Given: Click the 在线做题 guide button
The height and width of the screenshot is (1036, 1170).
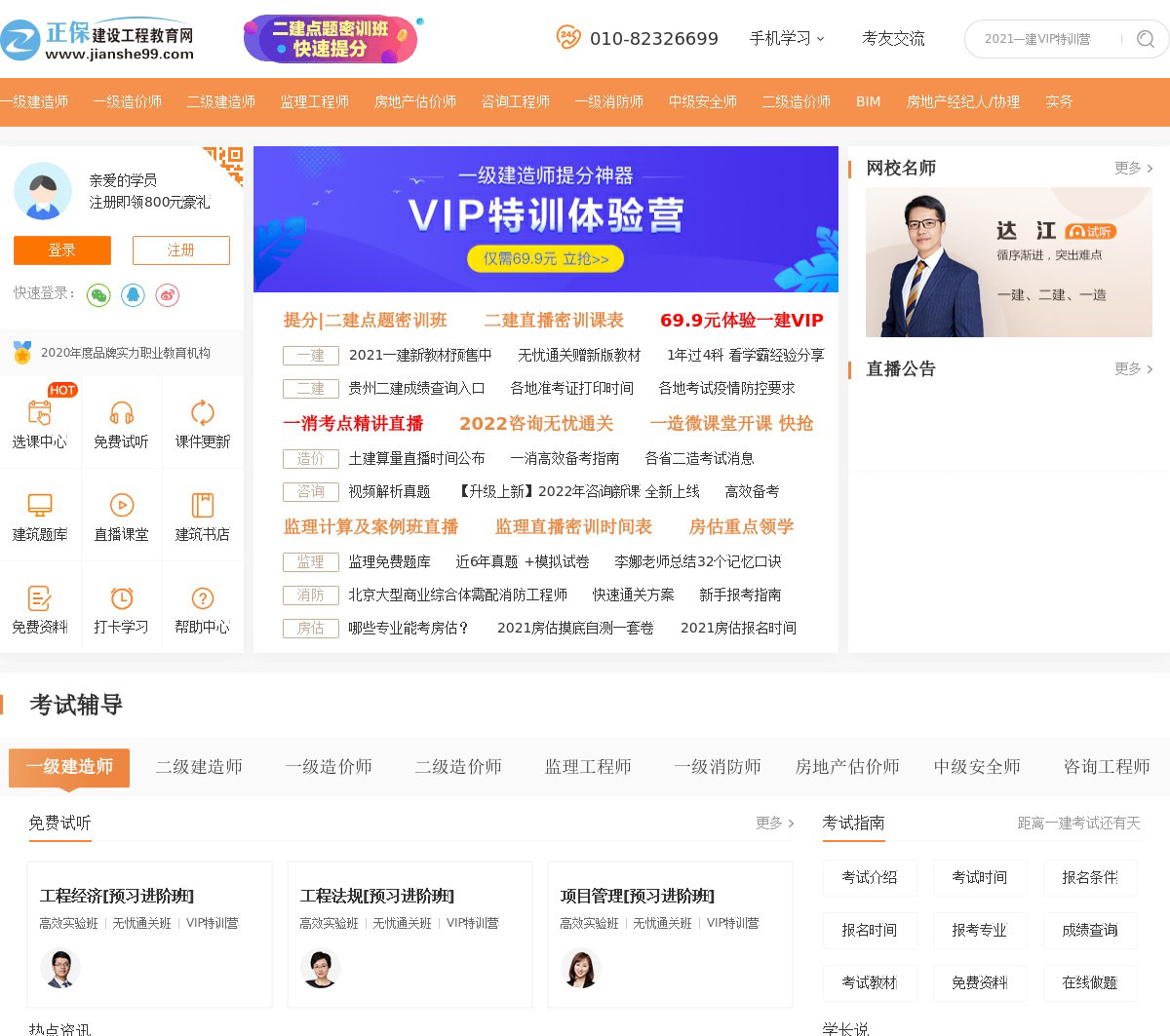Looking at the screenshot, I should click(1090, 982).
